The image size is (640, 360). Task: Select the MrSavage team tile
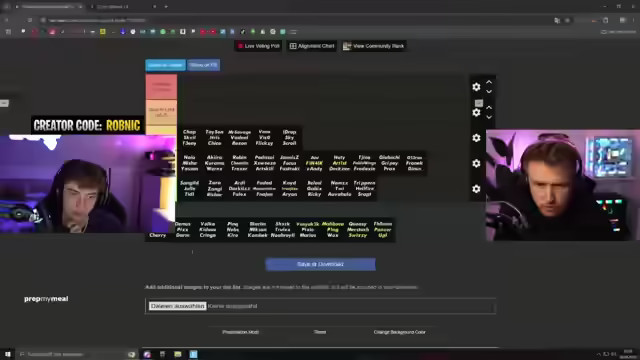tap(239, 138)
